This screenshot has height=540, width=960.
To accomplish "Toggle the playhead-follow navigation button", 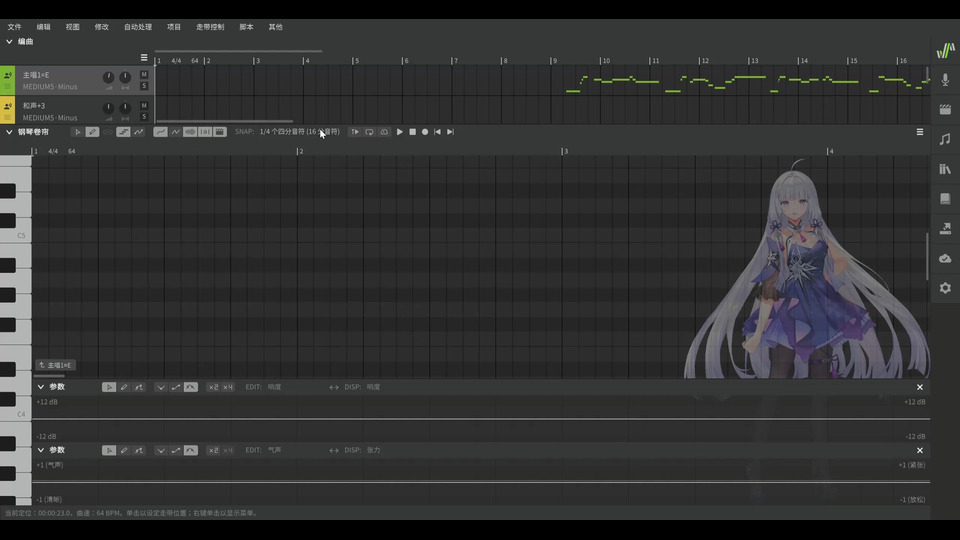I will pyautogui.click(x=354, y=132).
